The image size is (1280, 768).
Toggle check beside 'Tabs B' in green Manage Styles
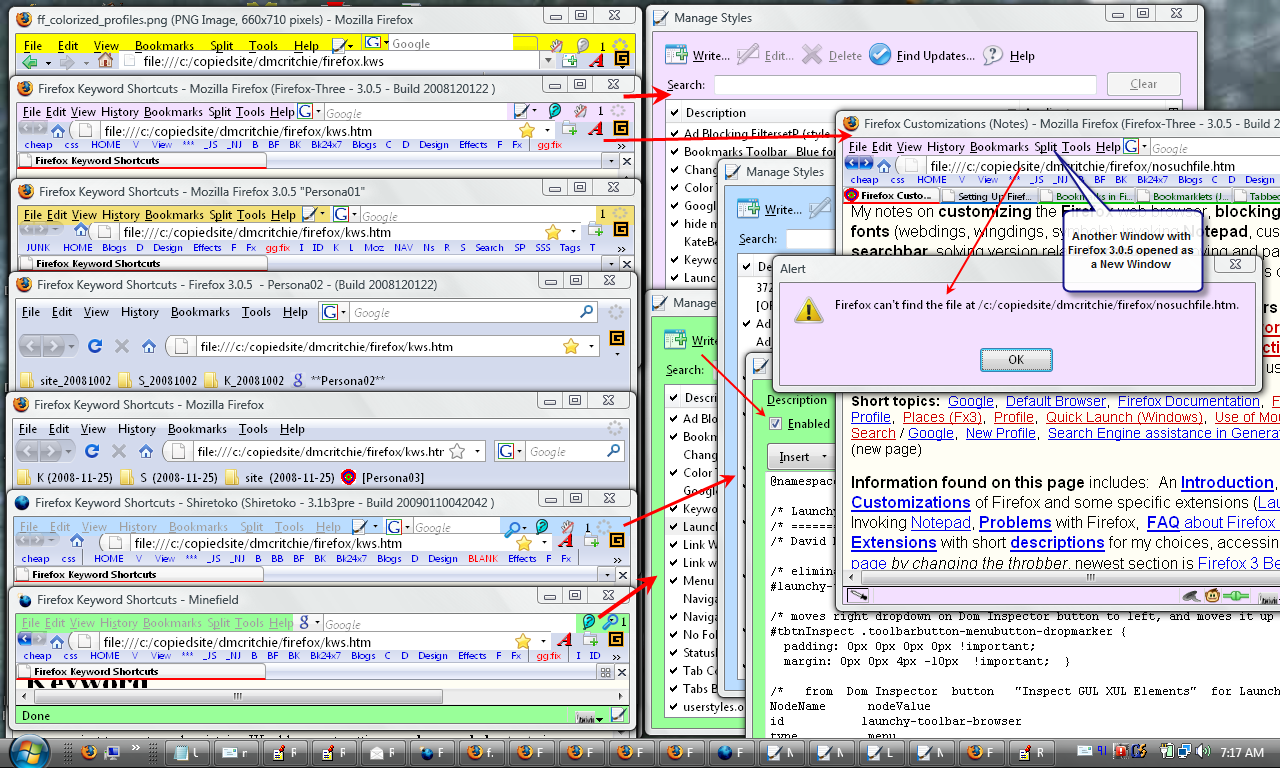click(675, 688)
